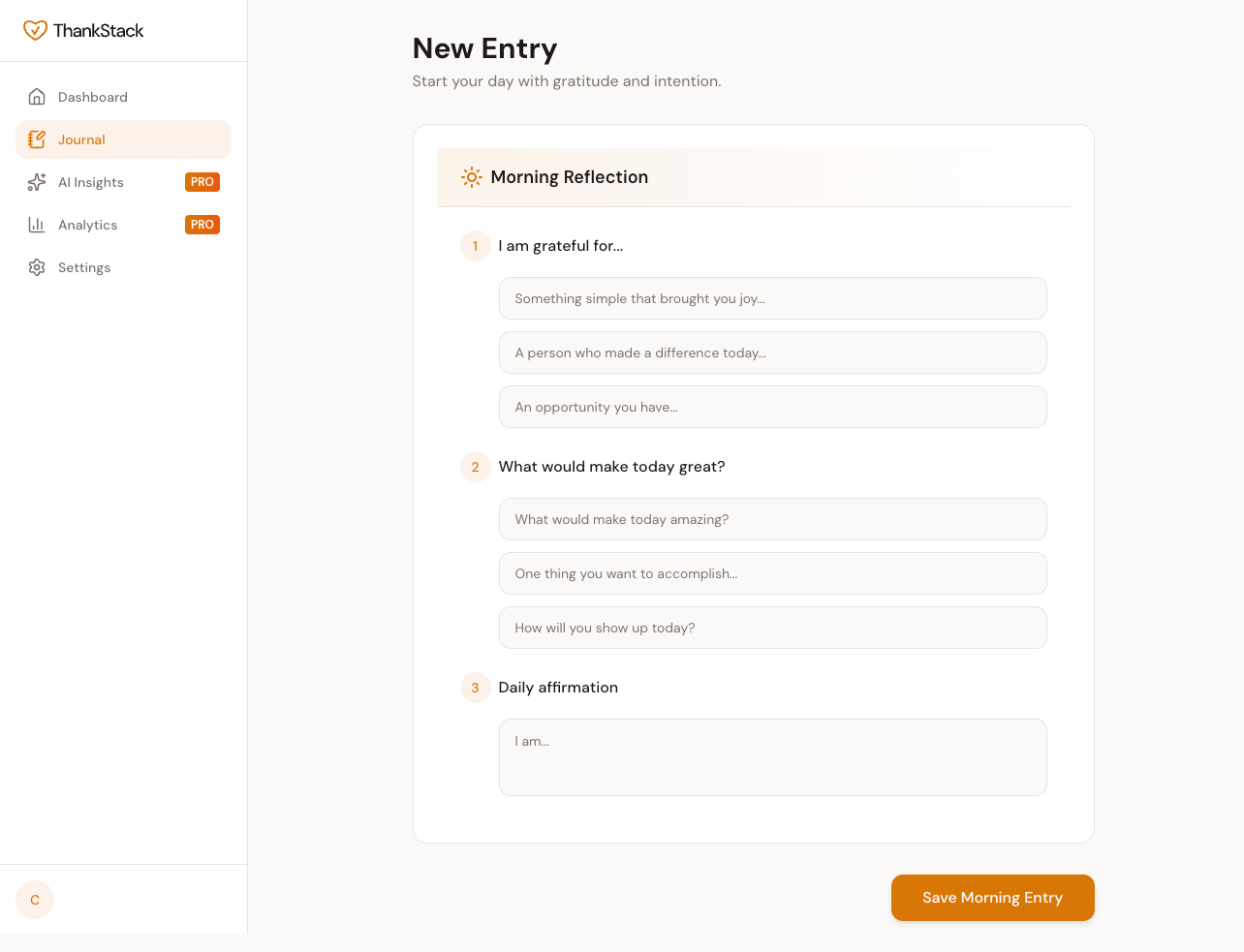The image size is (1244, 952).
Task: Click the Journal pencil icon
Action: pos(36,138)
